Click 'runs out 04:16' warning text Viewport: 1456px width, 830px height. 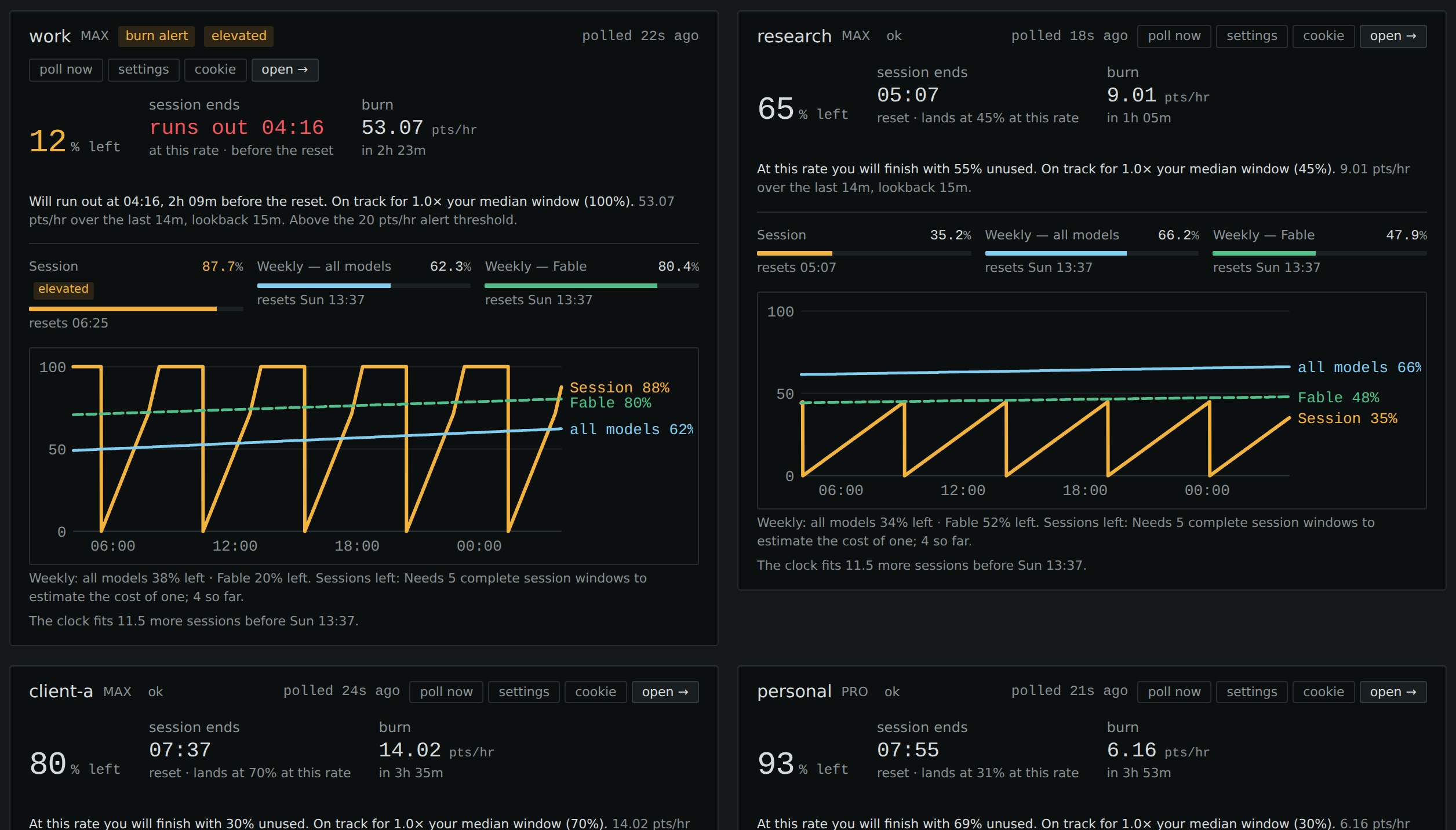coord(236,128)
